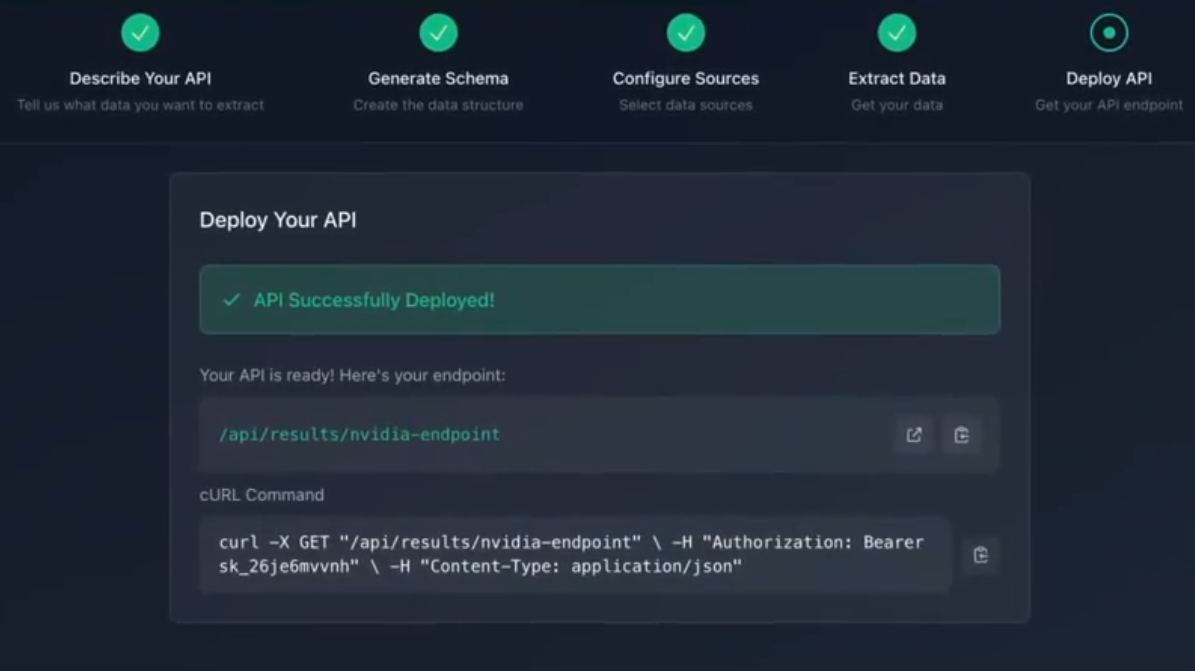Click the "cURL Command" label
1195x671 pixels.
(x=262, y=495)
